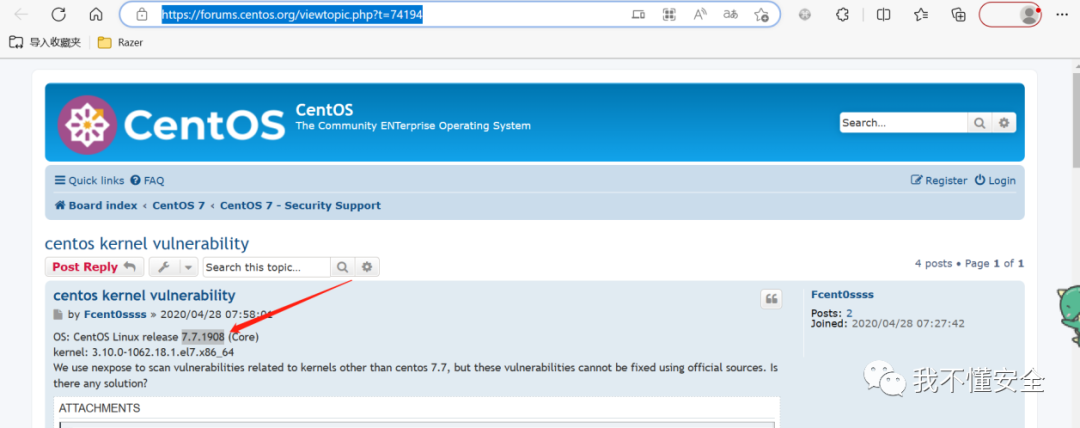The width and height of the screenshot is (1080, 428).
Task: Click the forum URL in address bar
Action: pos(292,14)
